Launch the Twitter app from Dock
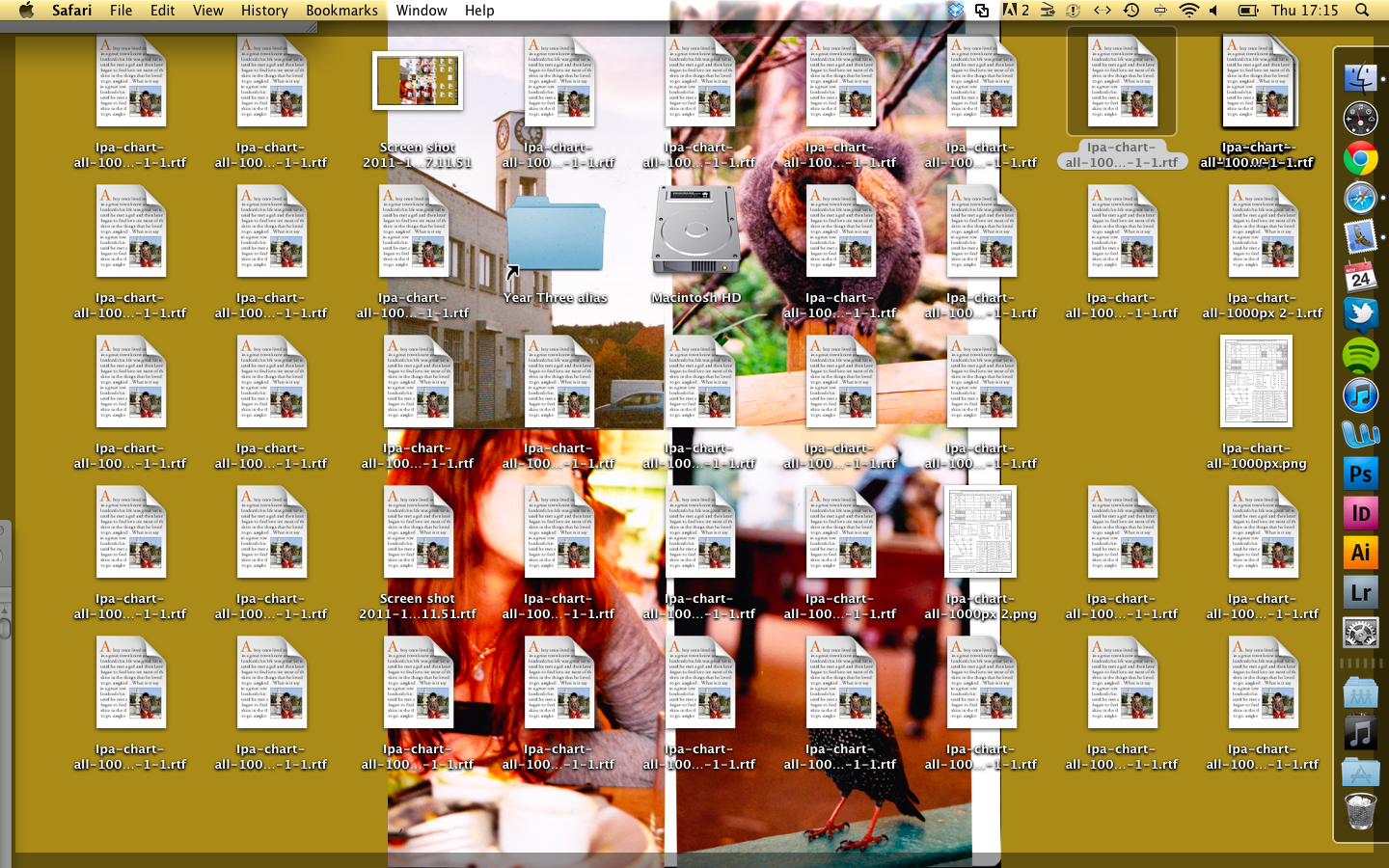The image size is (1389, 868). [1360, 316]
